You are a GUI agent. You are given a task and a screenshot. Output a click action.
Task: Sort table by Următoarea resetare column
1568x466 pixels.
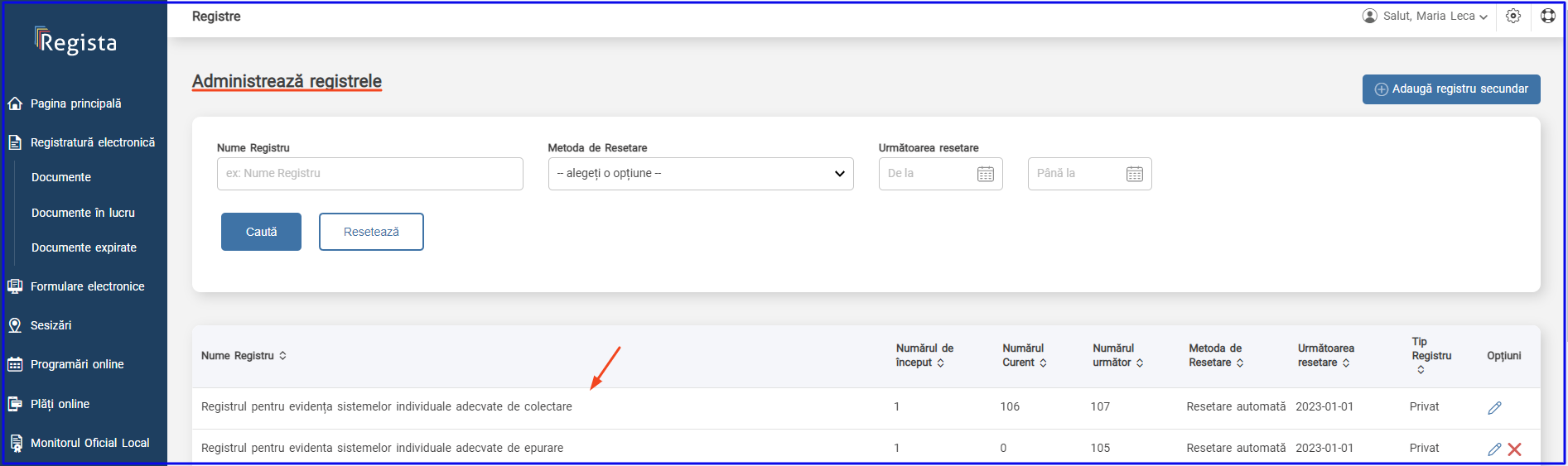coord(1326,356)
